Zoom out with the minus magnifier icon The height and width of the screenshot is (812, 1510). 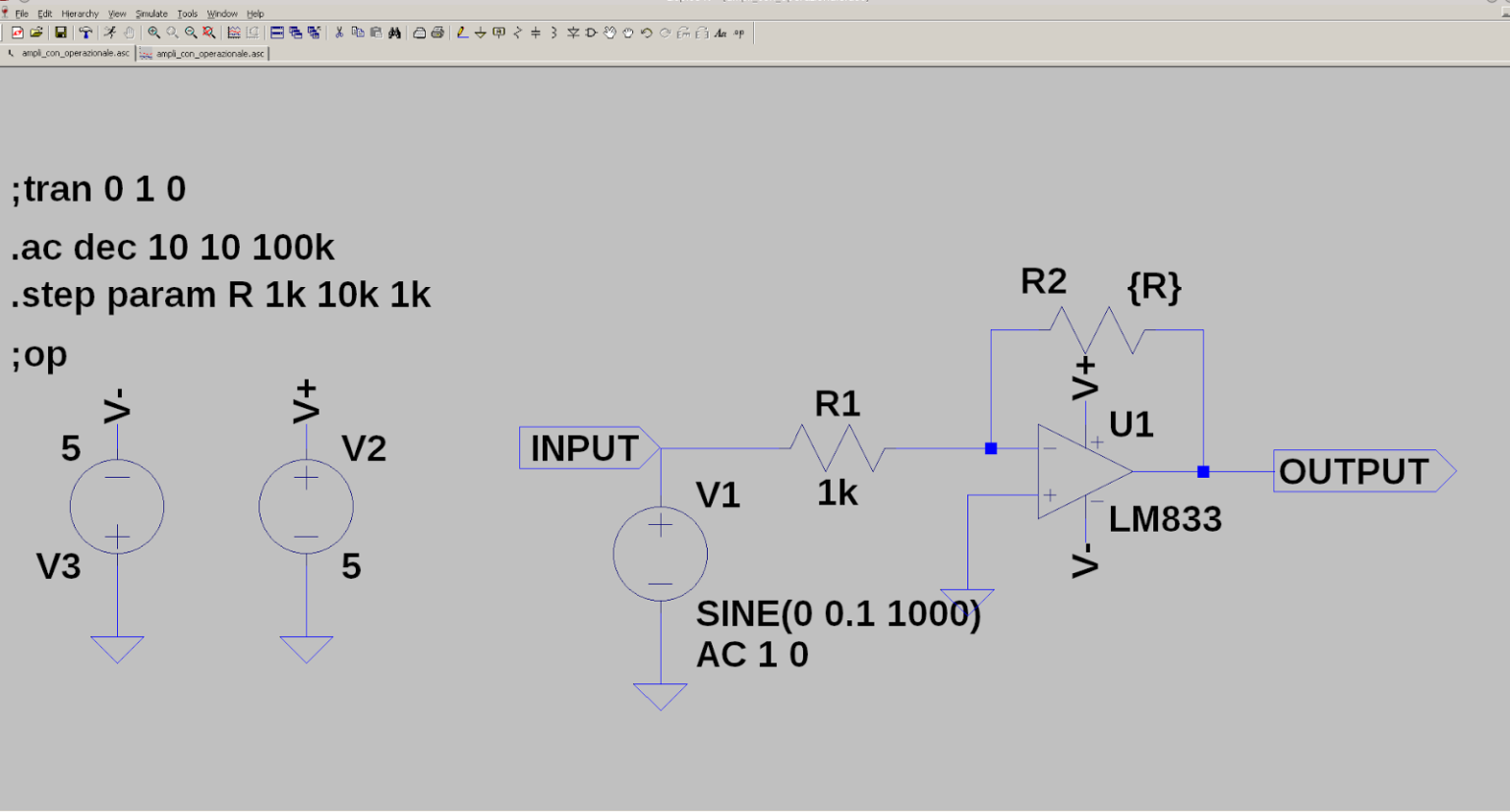[191, 32]
